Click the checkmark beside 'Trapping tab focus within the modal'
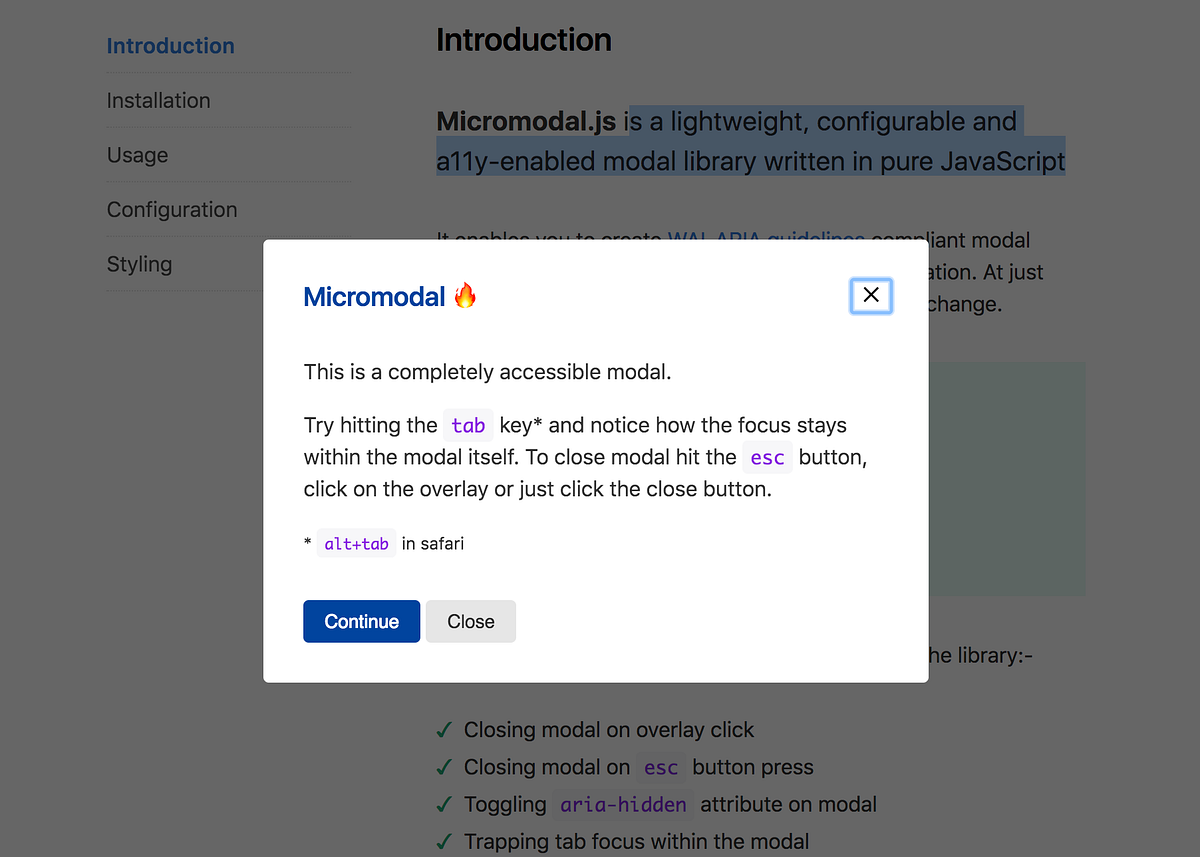 pos(444,841)
